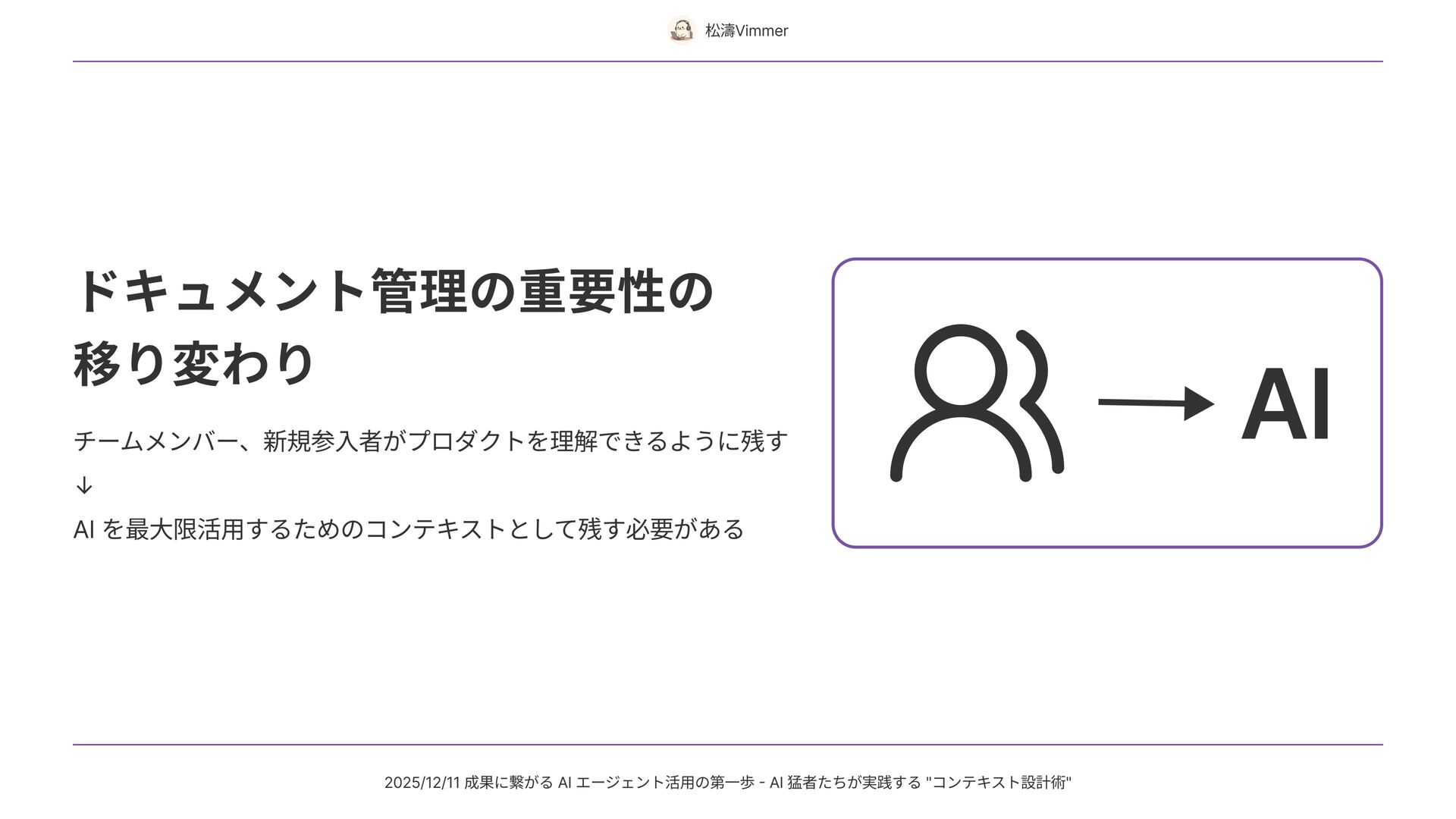1456x819 pixels.
Task: Click the word プロダクト in first sentence
Action: coord(467,441)
